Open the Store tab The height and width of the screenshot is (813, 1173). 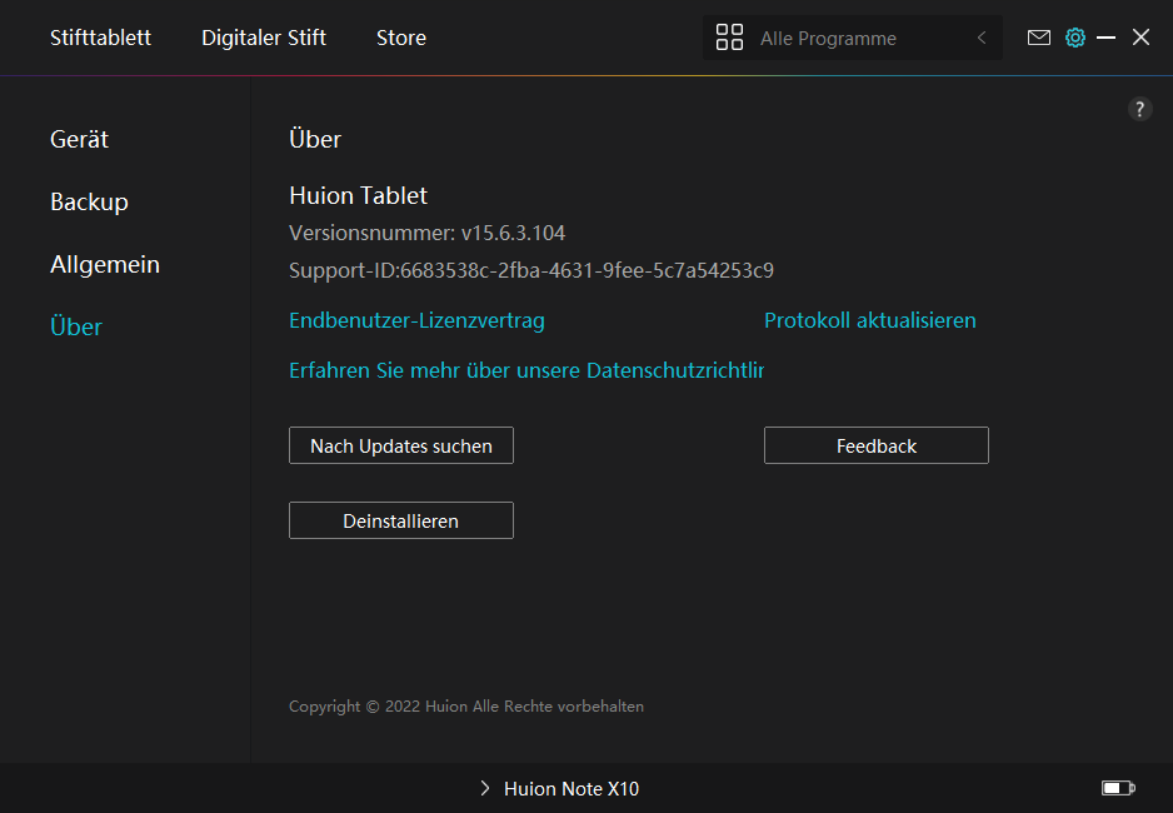tap(401, 37)
